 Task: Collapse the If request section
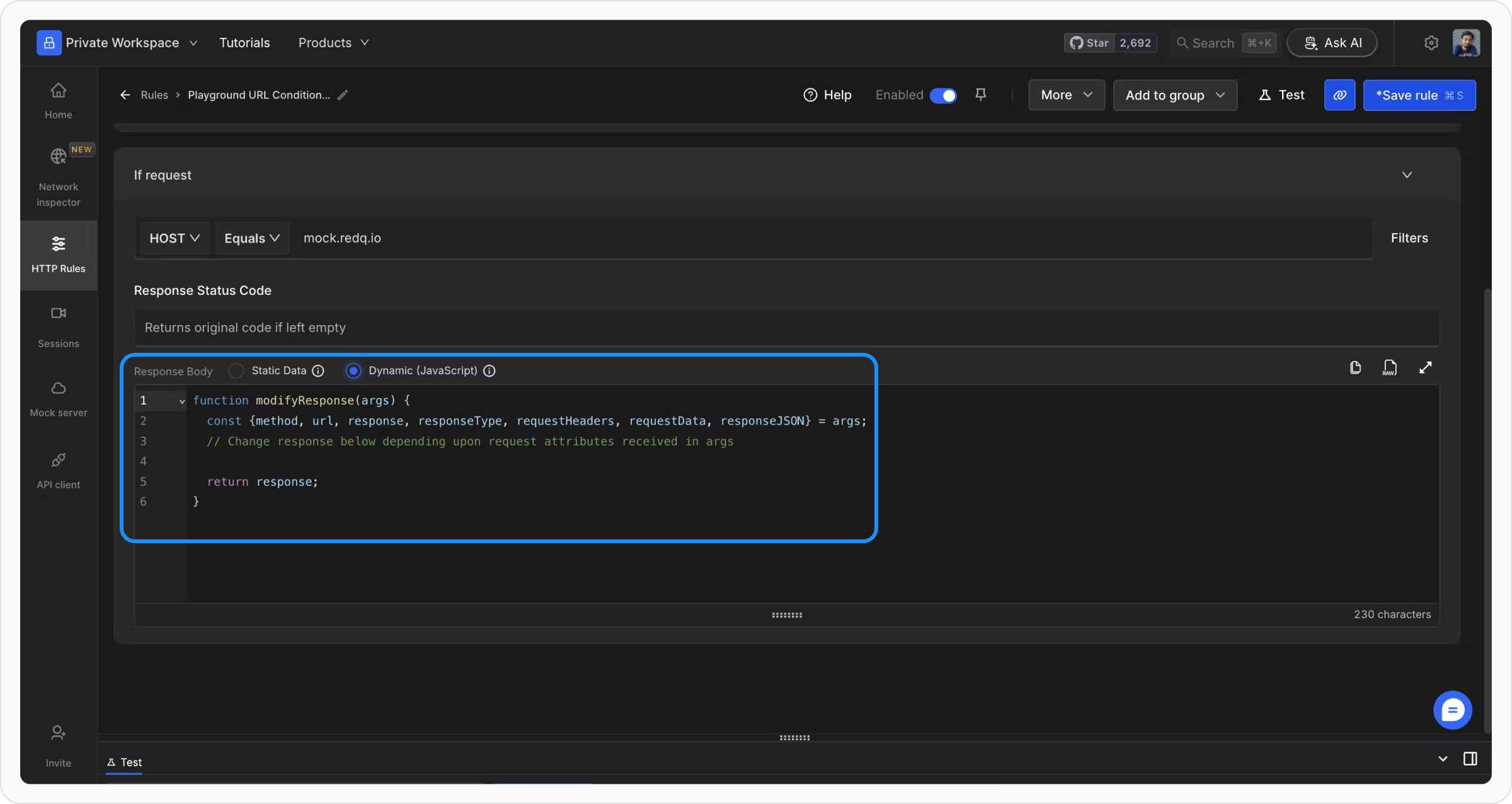[1406, 175]
